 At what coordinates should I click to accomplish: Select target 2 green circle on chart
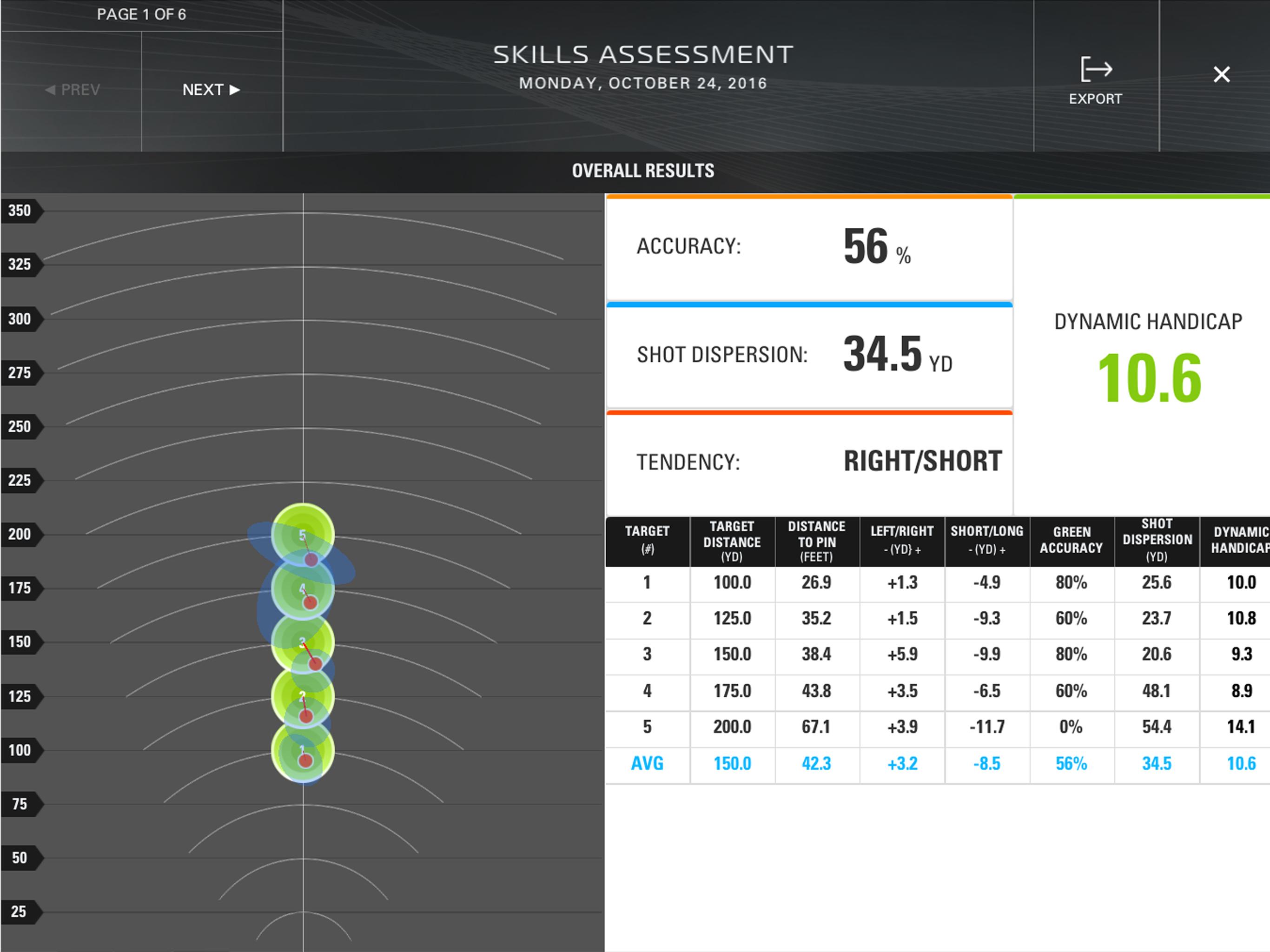tap(303, 696)
